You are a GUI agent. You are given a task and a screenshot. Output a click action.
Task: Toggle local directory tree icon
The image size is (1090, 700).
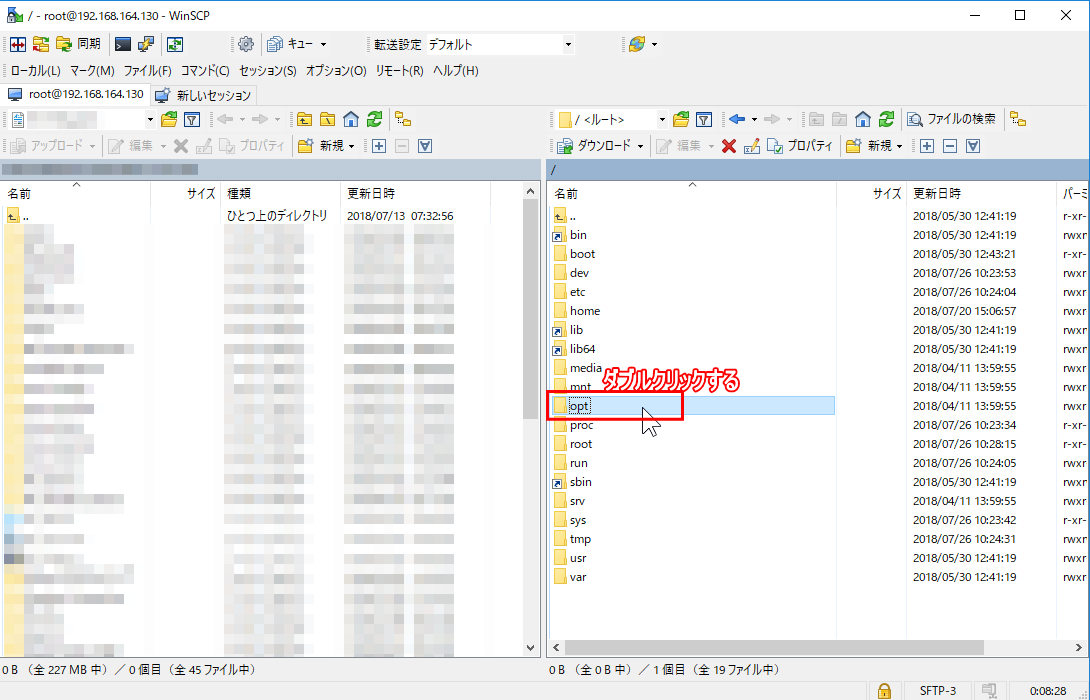click(x=403, y=120)
